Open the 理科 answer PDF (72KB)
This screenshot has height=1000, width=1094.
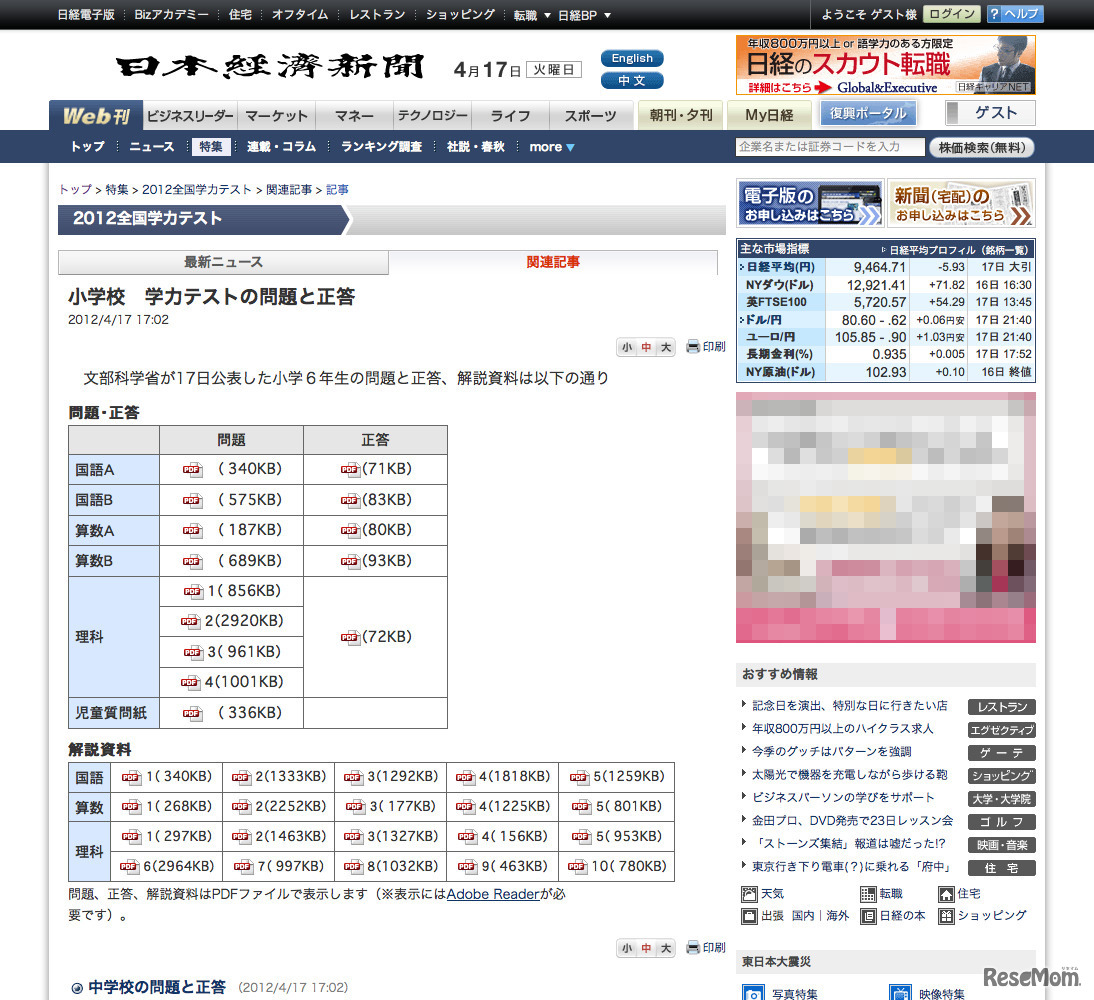coord(376,636)
